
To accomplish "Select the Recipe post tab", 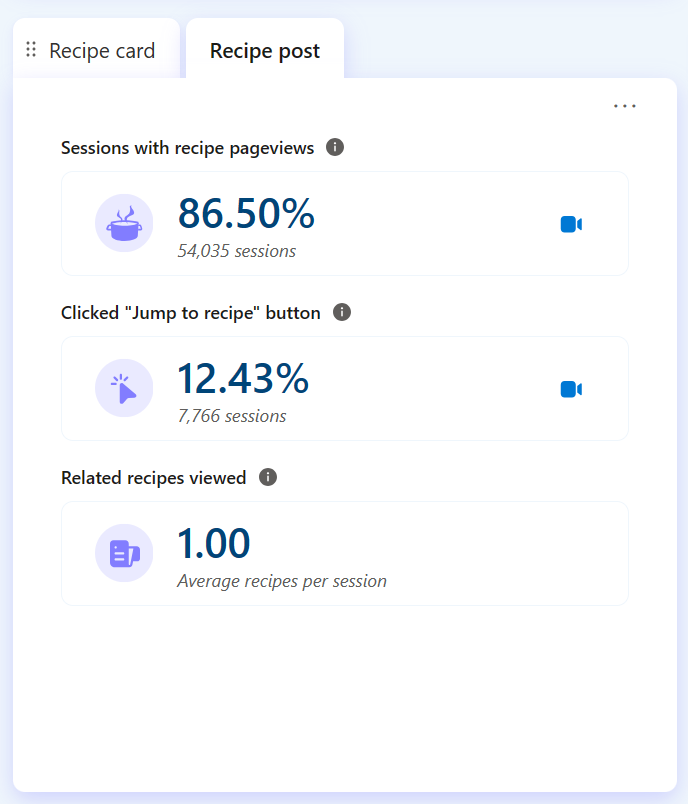I will pos(265,50).
